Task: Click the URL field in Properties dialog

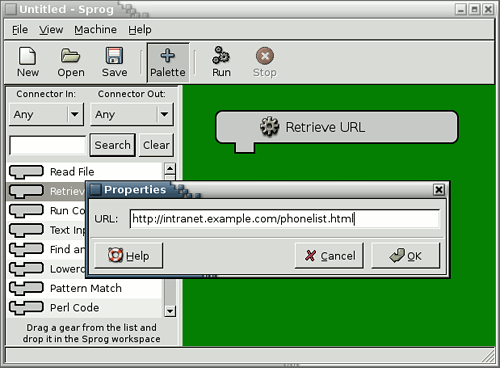Action: pyautogui.click(x=285, y=219)
